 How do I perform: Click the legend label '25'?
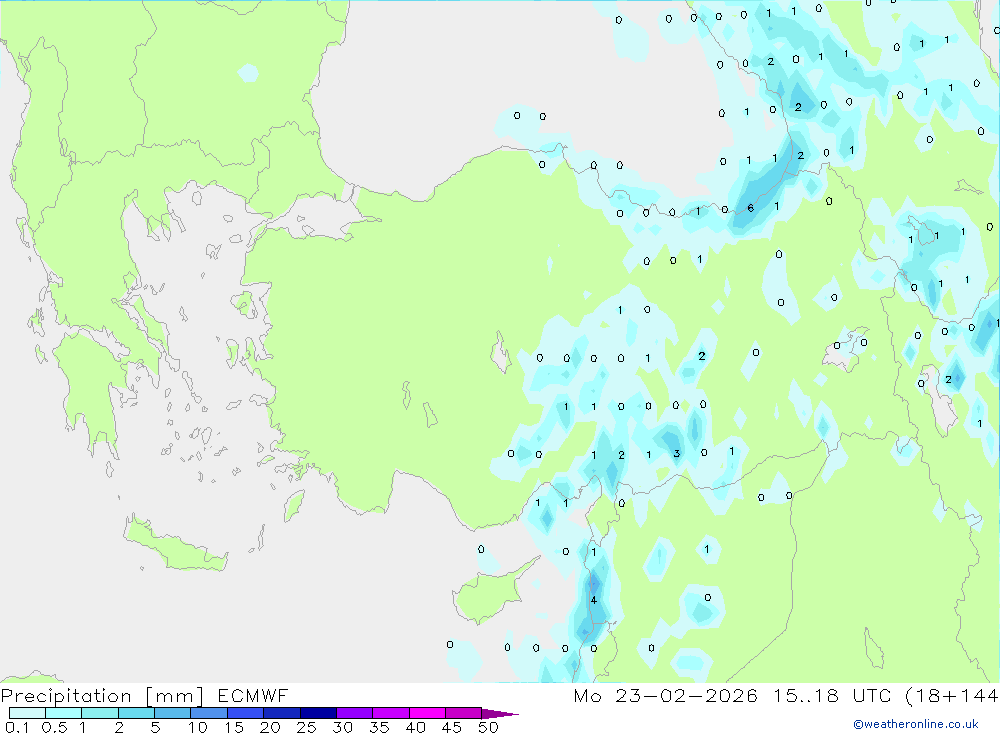(x=306, y=727)
